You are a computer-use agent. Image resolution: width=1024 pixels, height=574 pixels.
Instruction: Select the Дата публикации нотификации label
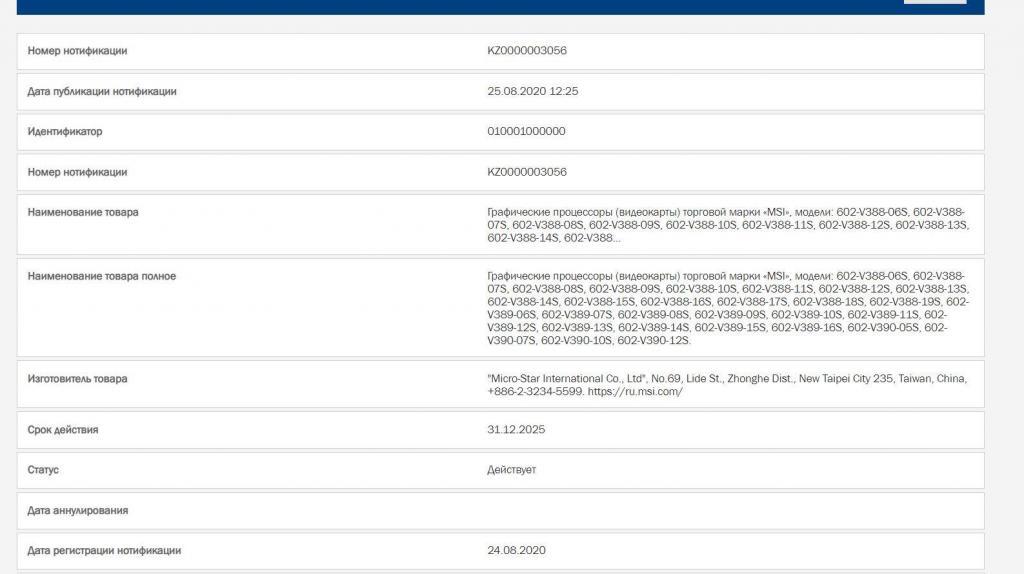coord(102,91)
